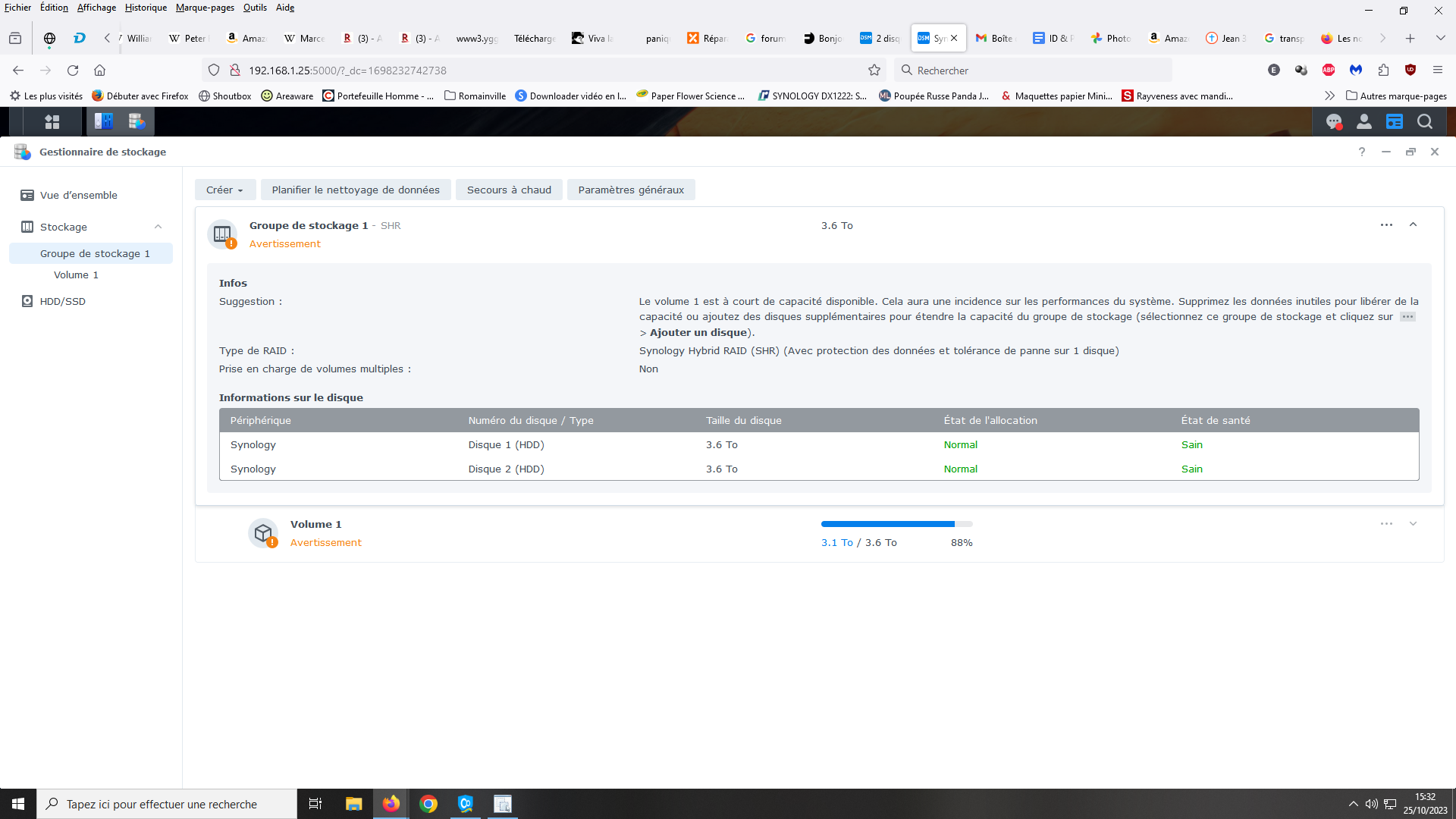This screenshot has height=819, width=1456.
Task: Collapse Groupe de stockage 1 panel chevron
Action: [1413, 225]
